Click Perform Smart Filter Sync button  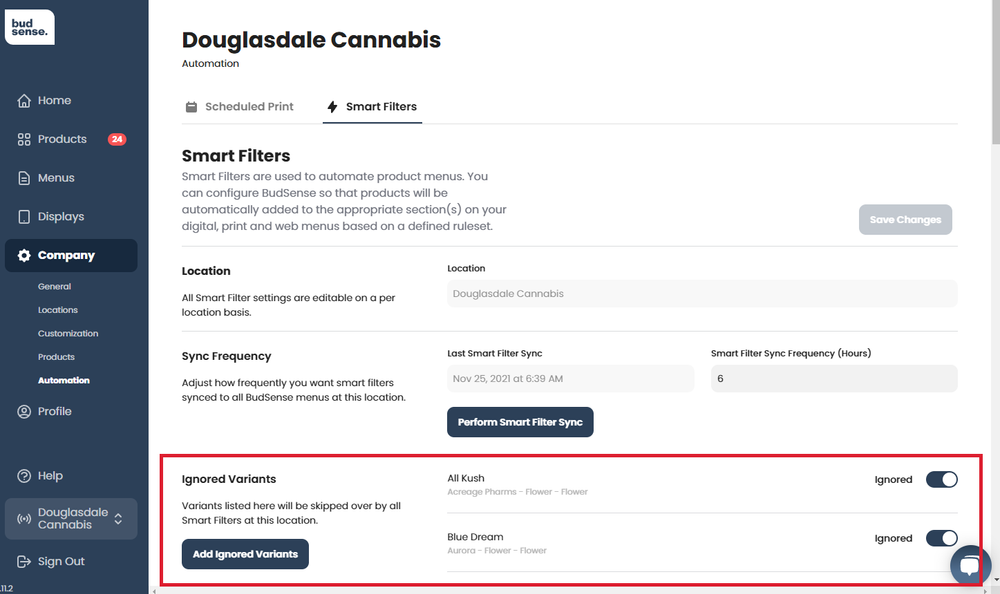pyautogui.click(x=520, y=422)
